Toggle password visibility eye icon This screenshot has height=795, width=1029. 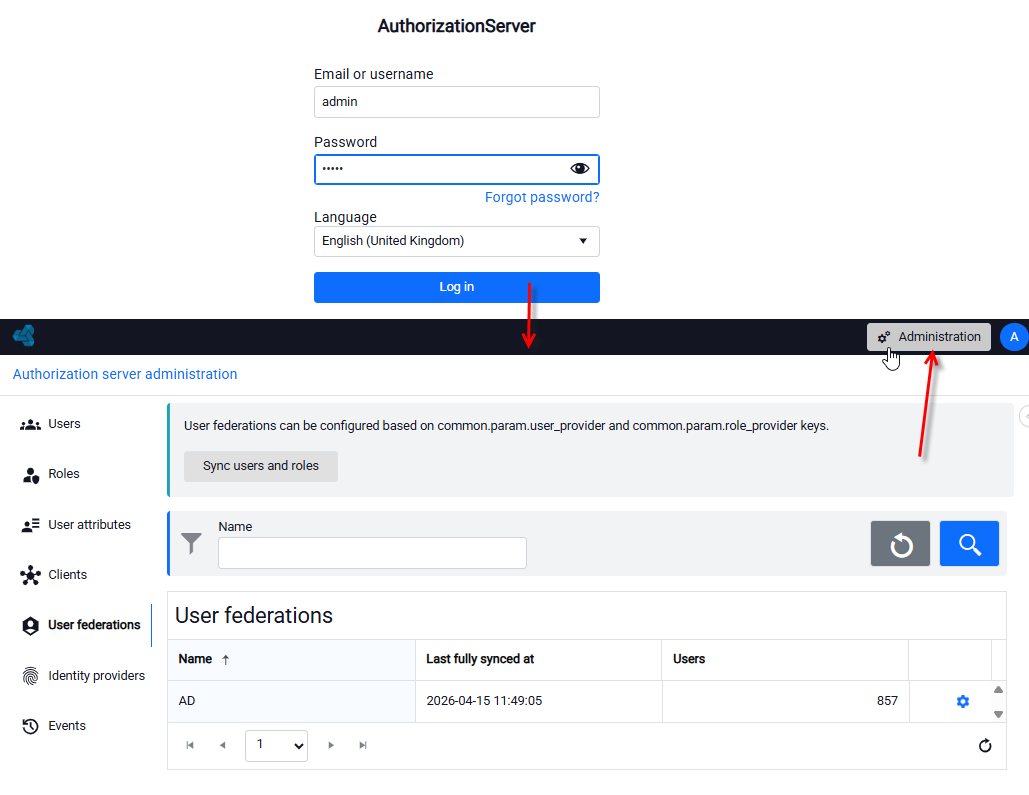coord(579,169)
